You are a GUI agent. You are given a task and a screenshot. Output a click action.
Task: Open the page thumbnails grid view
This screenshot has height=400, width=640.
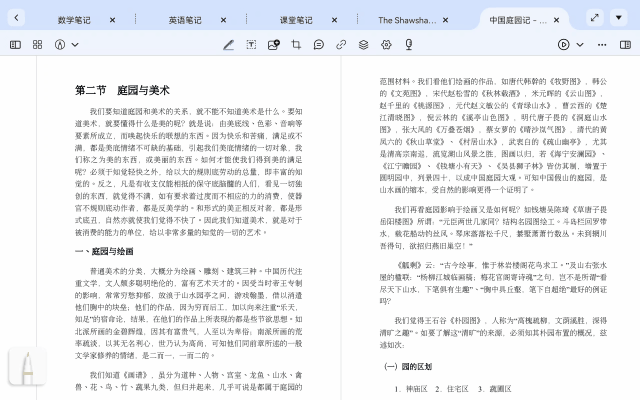38,44
